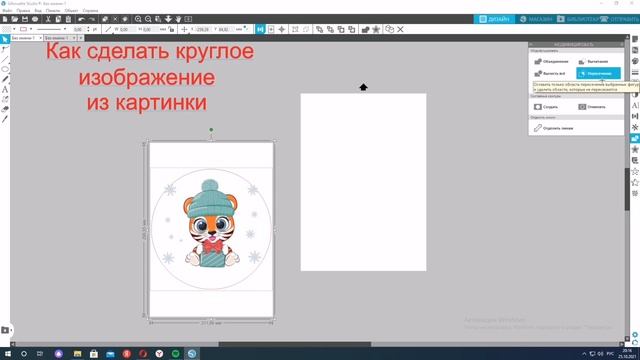Click the Fit to page icon
This screenshot has height=360, width=640.
pos(188,19)
